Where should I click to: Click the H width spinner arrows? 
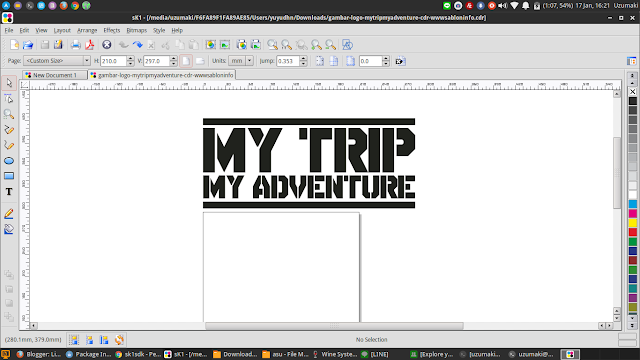pyautogui.click(x=130, y=61)
